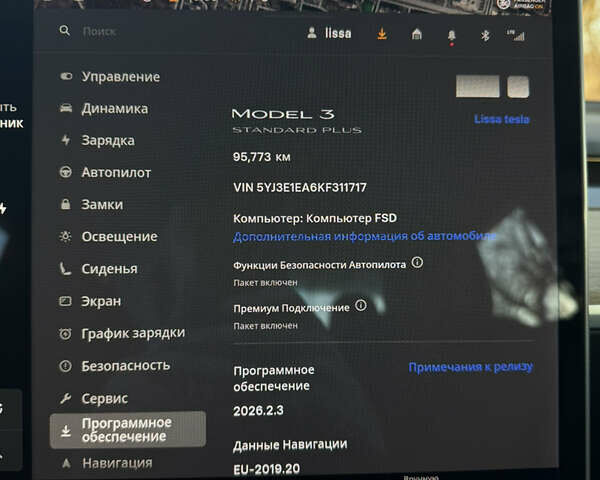Open the Замки menu
Screen dimensions: 600x480
point(92,204)
